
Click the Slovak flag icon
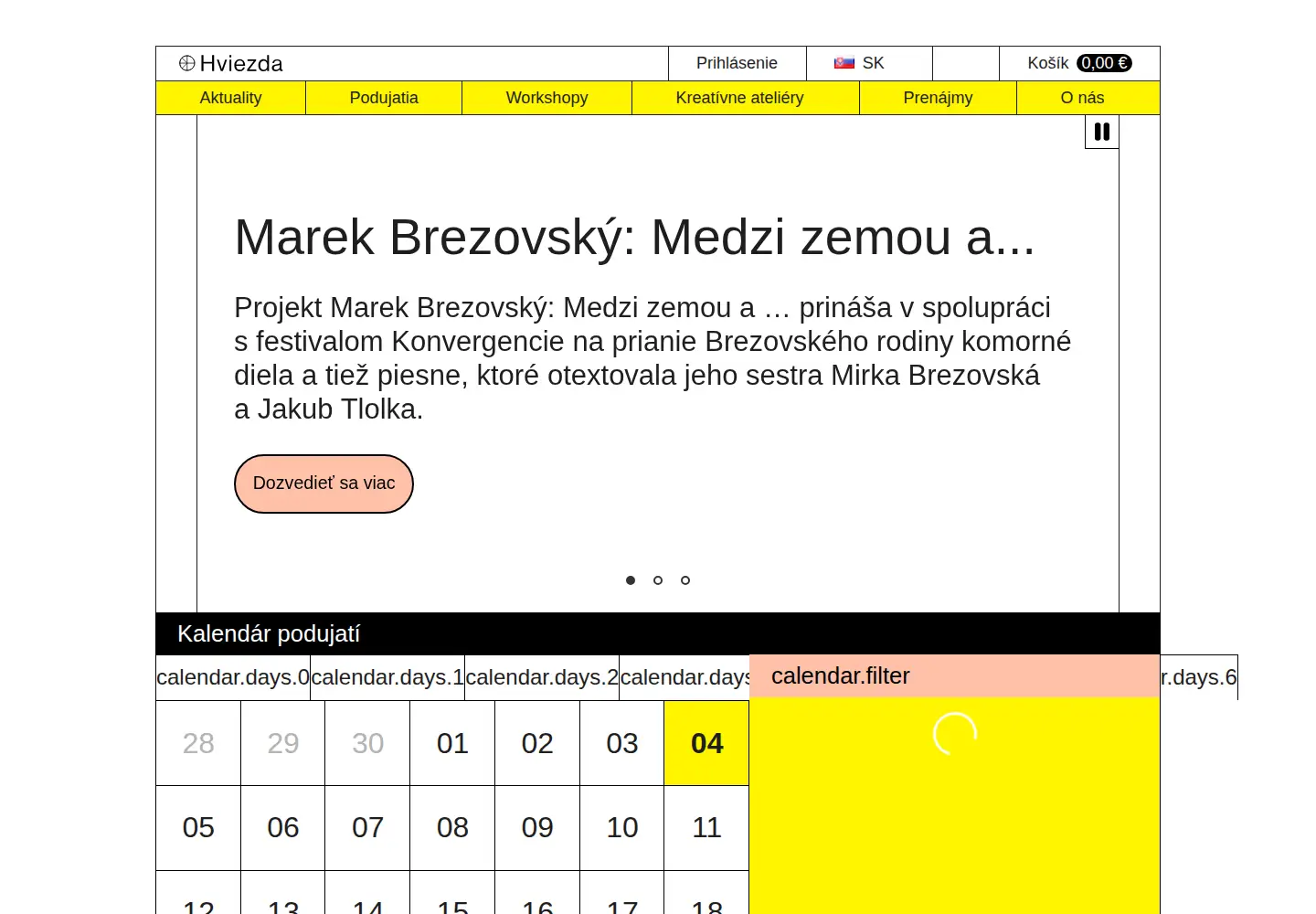pyautogui.click(x=844, y=63)
